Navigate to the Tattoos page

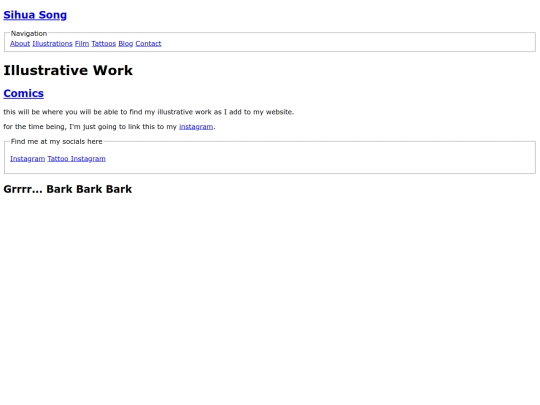104,44
